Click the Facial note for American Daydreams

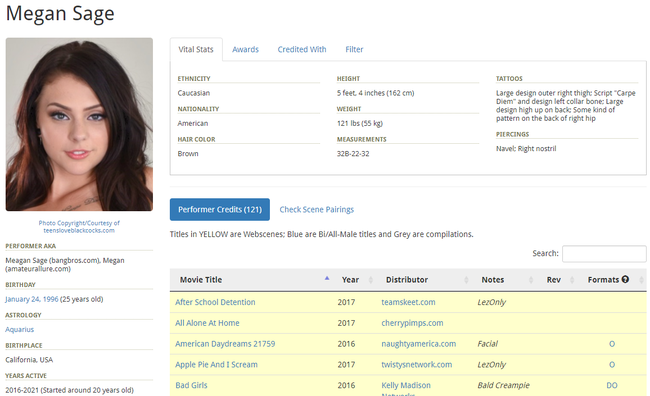click(x=488, y=344)
